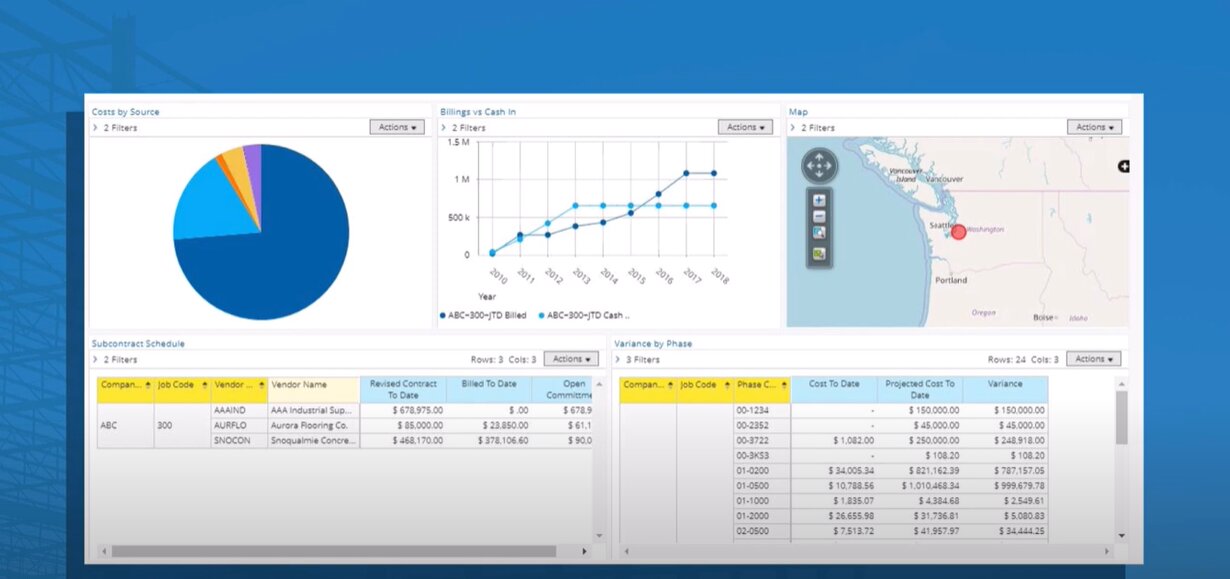Click the map pan navigation control
This screenshot has height=579, width=1230.
pos(820,165)
